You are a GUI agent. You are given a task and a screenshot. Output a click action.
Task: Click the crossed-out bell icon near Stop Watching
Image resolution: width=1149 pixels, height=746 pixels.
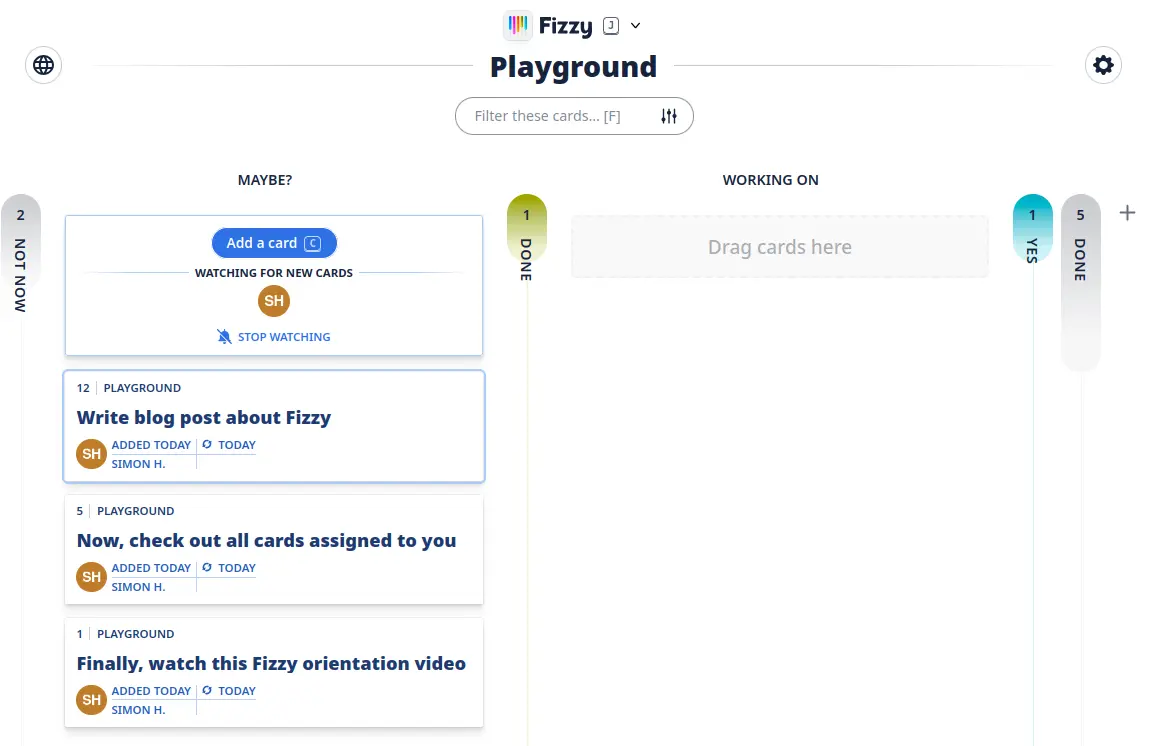point(225,336)
